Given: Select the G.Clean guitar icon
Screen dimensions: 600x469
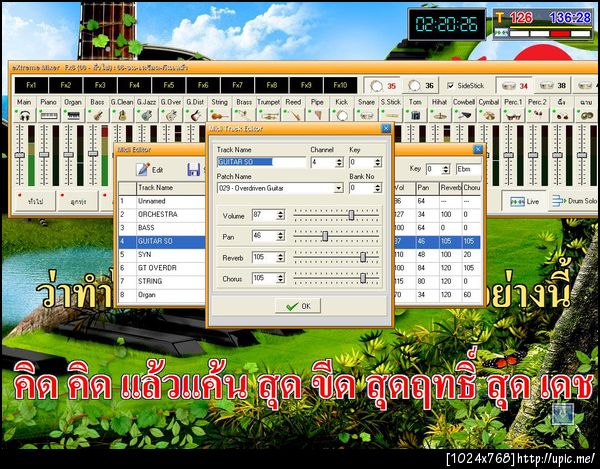Looking at the screenshot, I should [122, 115].
